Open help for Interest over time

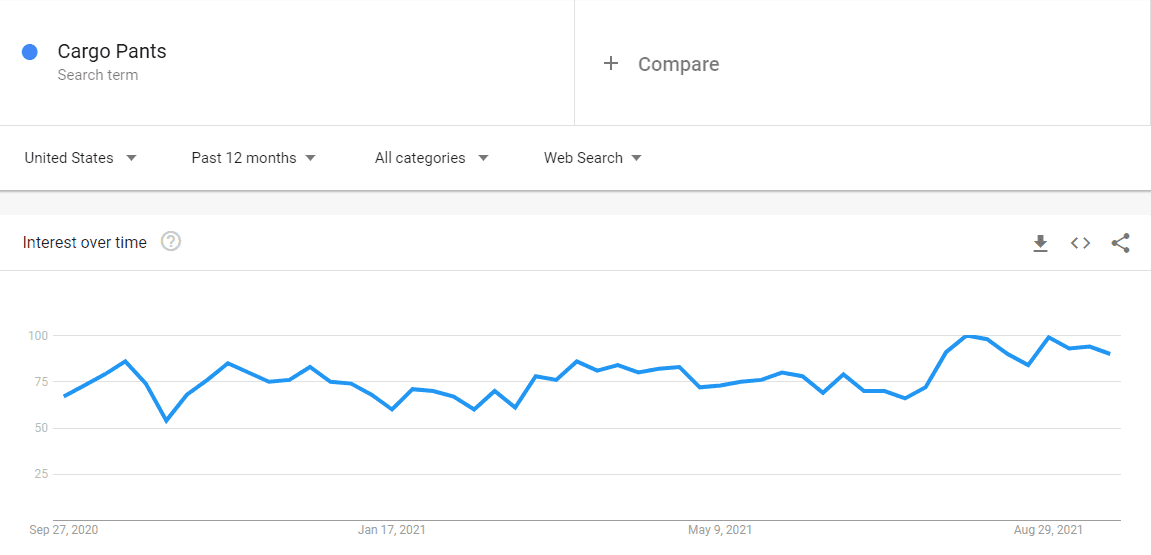coord(171,241)
